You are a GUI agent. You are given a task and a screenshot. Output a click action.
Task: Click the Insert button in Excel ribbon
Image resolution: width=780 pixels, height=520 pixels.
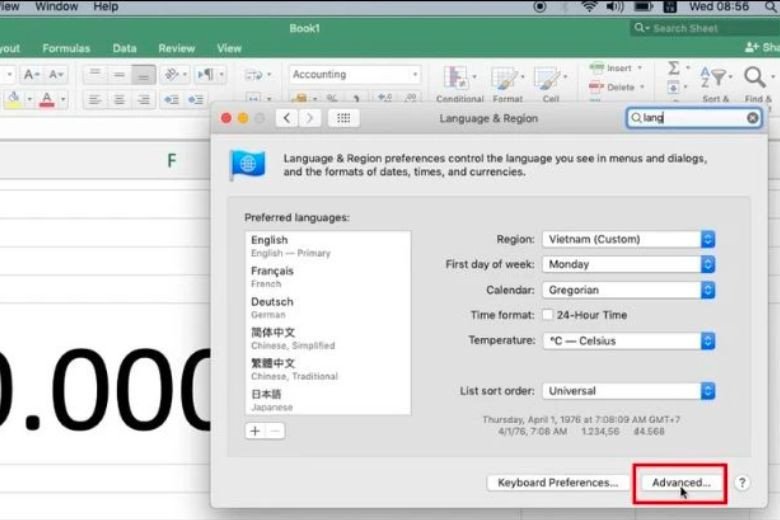pos(611,68)
